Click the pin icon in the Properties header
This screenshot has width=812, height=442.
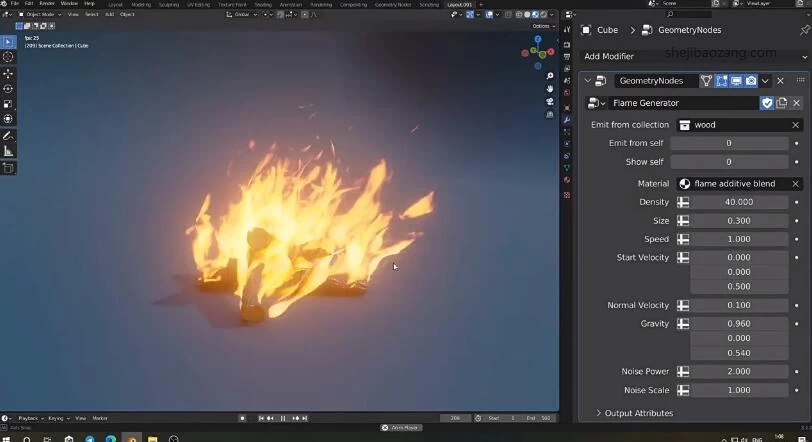pos(805,30)
